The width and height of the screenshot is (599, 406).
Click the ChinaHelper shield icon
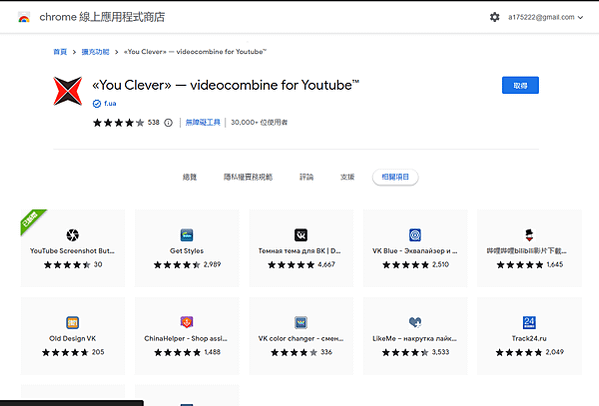pyautogui.click(x=187, y=322)
